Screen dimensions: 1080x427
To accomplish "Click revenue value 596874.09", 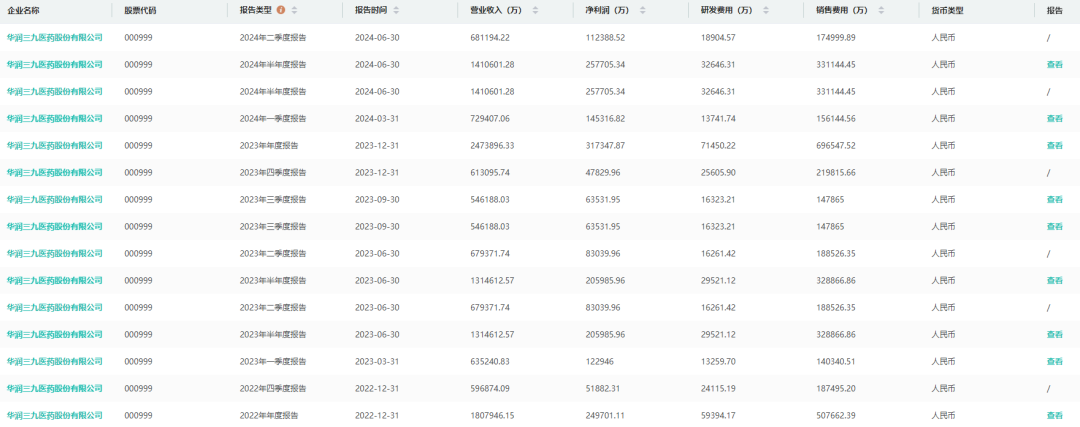I will click(490, 388).
